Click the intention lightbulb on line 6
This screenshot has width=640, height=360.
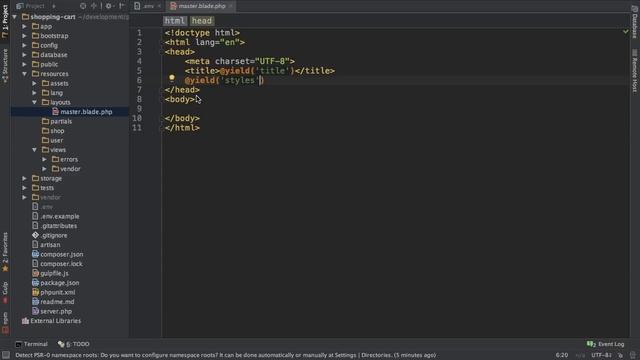[x=172, y=78]
